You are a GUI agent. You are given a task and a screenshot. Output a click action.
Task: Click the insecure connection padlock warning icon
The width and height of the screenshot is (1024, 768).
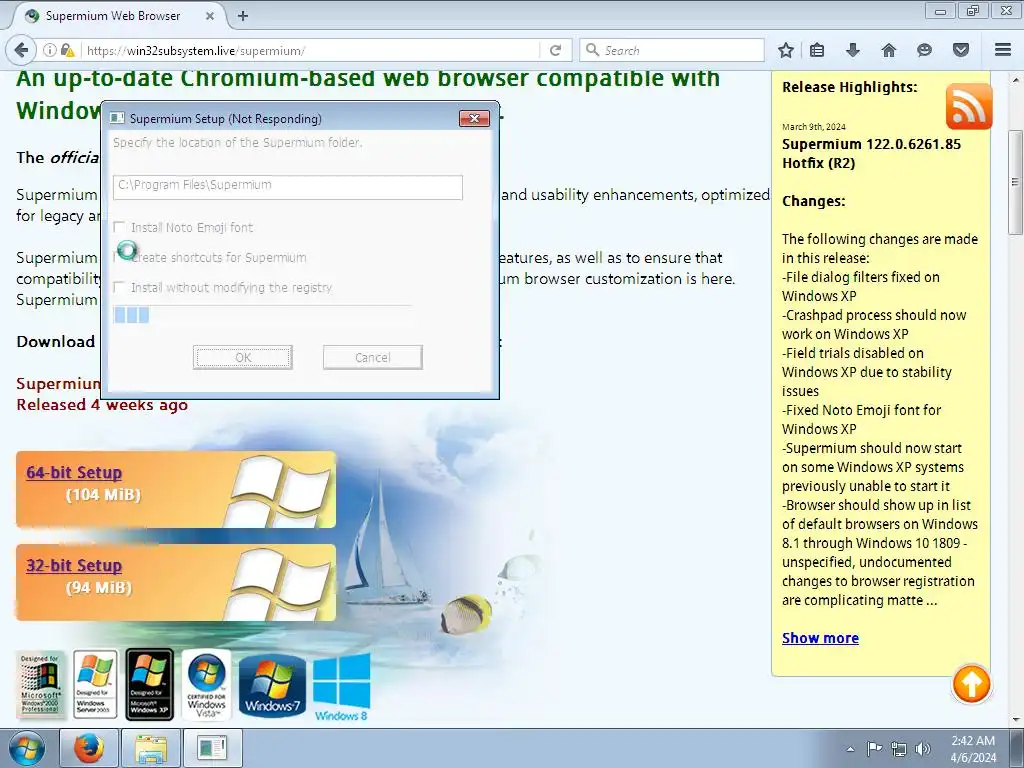pyautogui.click(x=67, y=50)
